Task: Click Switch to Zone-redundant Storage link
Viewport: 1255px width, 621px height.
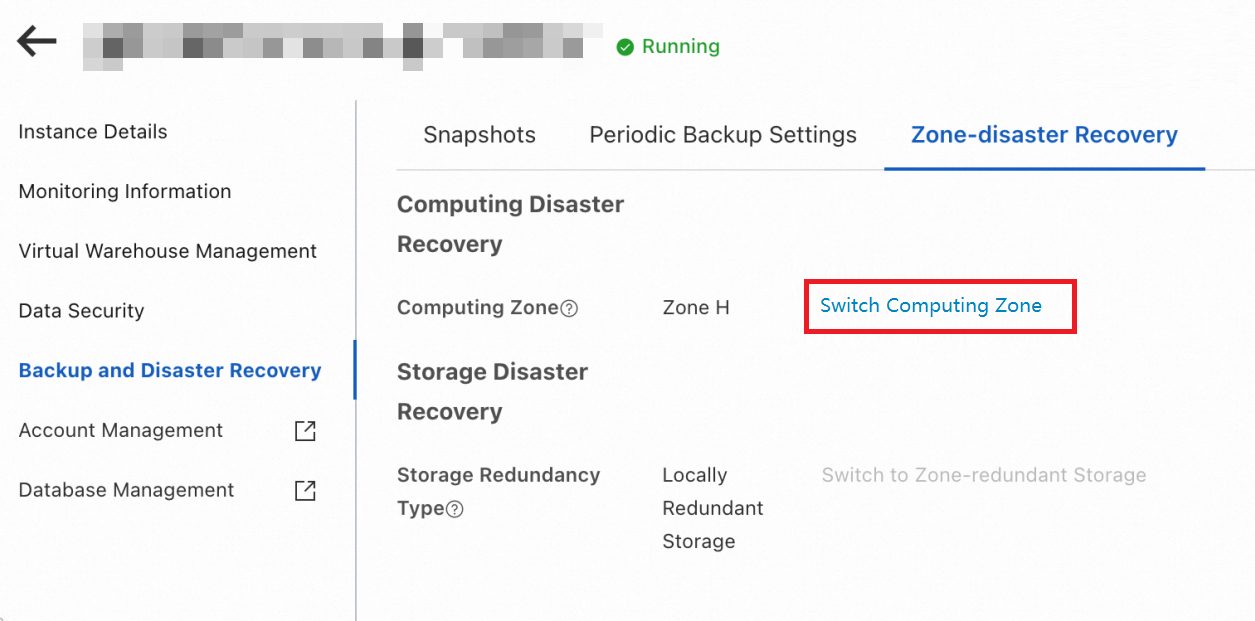Action: [x=984, y=475]
